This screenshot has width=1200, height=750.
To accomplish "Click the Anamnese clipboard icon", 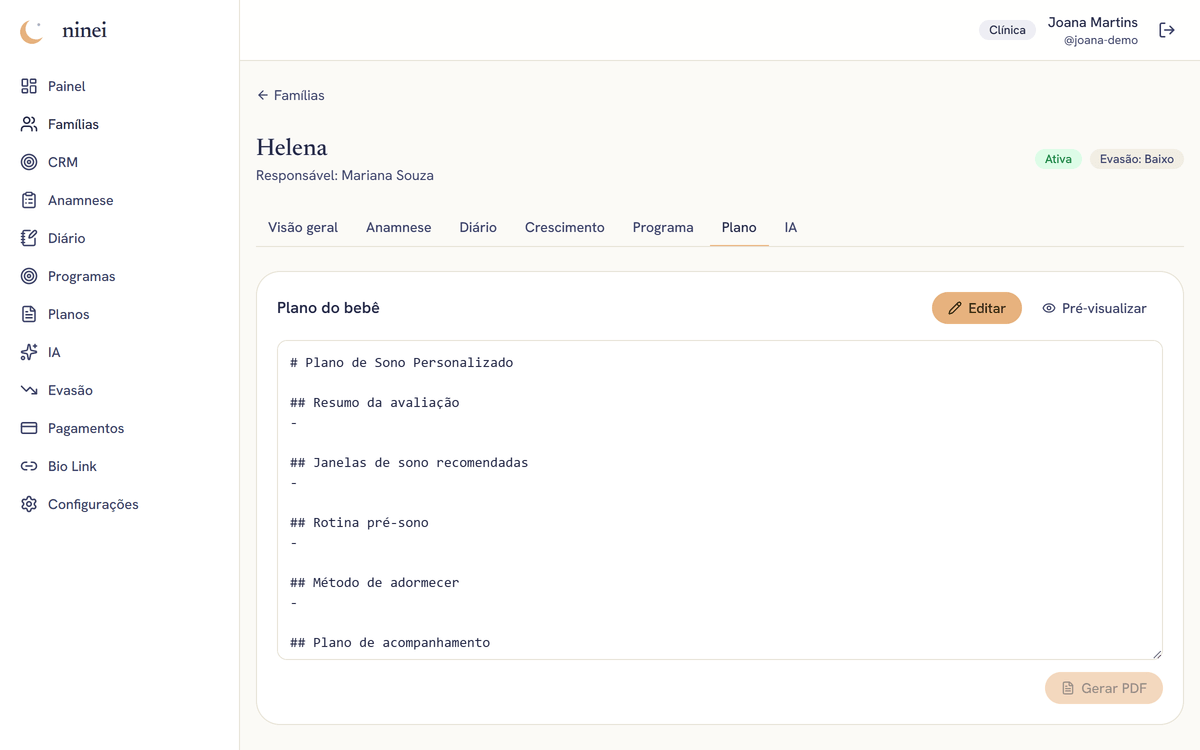I will pyautogui.click(x=29, y=200).
